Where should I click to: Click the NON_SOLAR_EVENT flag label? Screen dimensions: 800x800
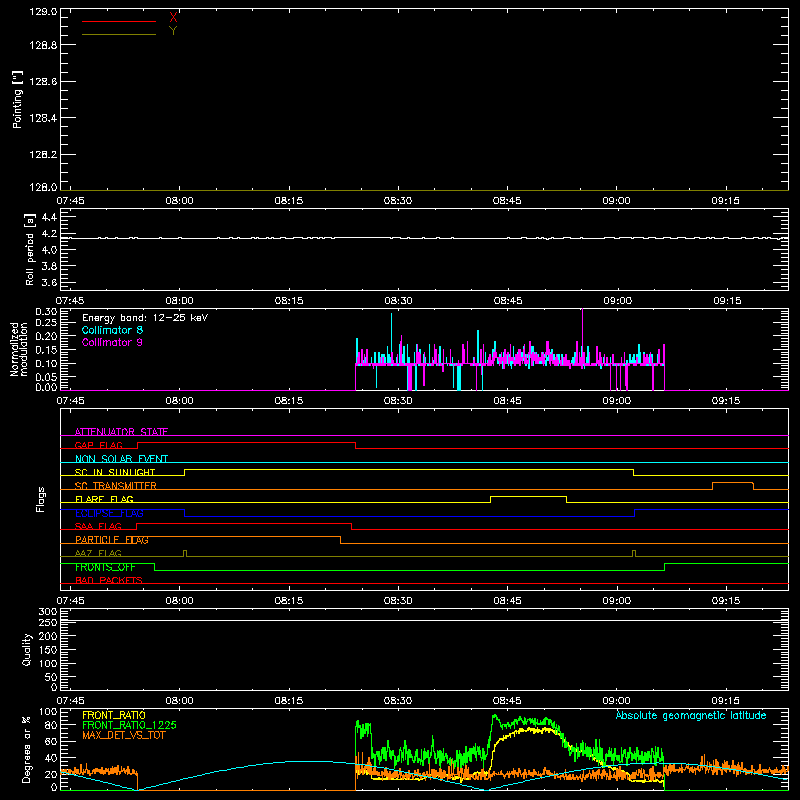[121, 459]
